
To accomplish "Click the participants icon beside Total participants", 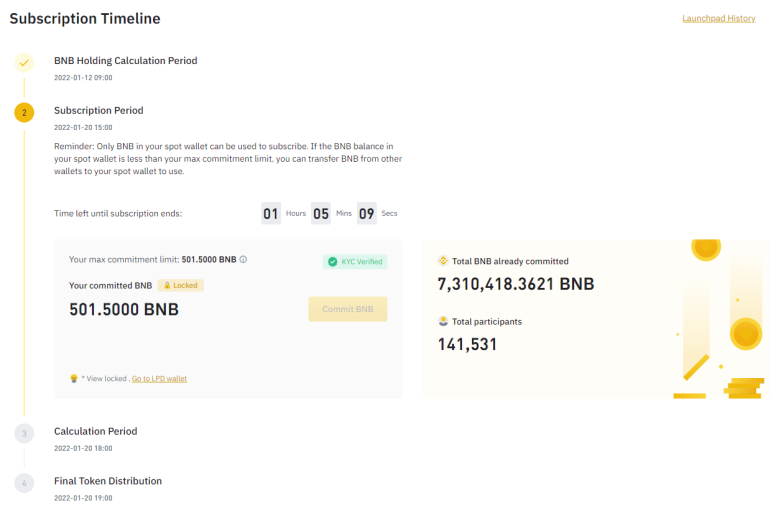I will click(443, 321).
